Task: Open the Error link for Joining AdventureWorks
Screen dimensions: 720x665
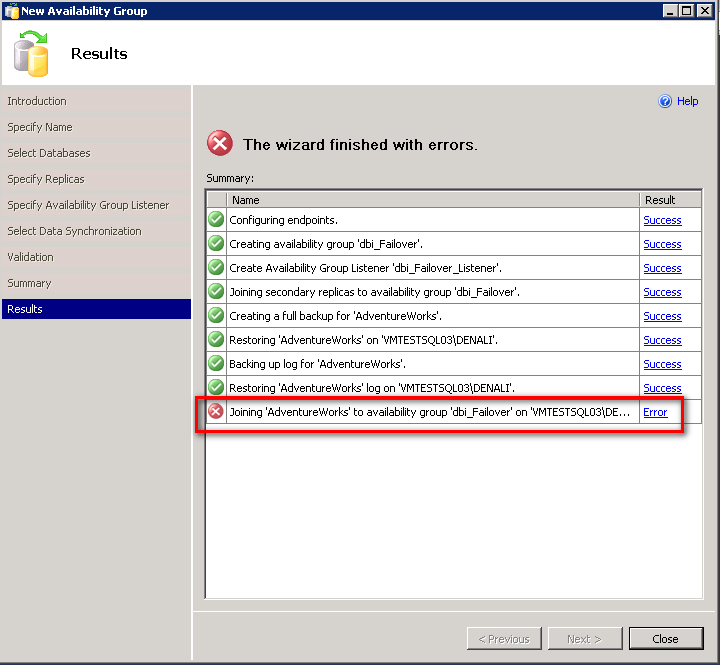Action: pyautogui.click(x=655, y=412)
